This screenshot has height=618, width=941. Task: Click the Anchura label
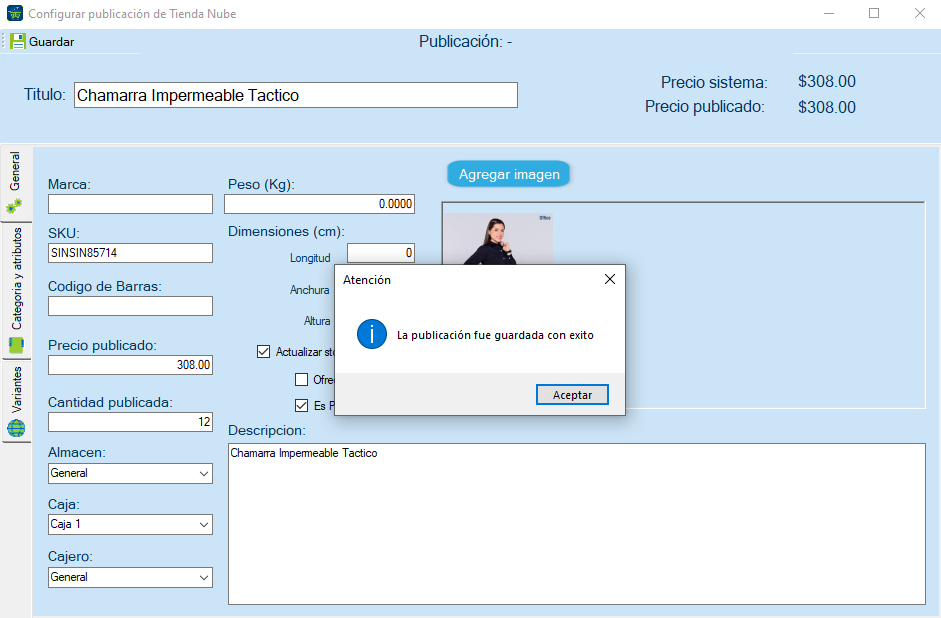point(310,290)
